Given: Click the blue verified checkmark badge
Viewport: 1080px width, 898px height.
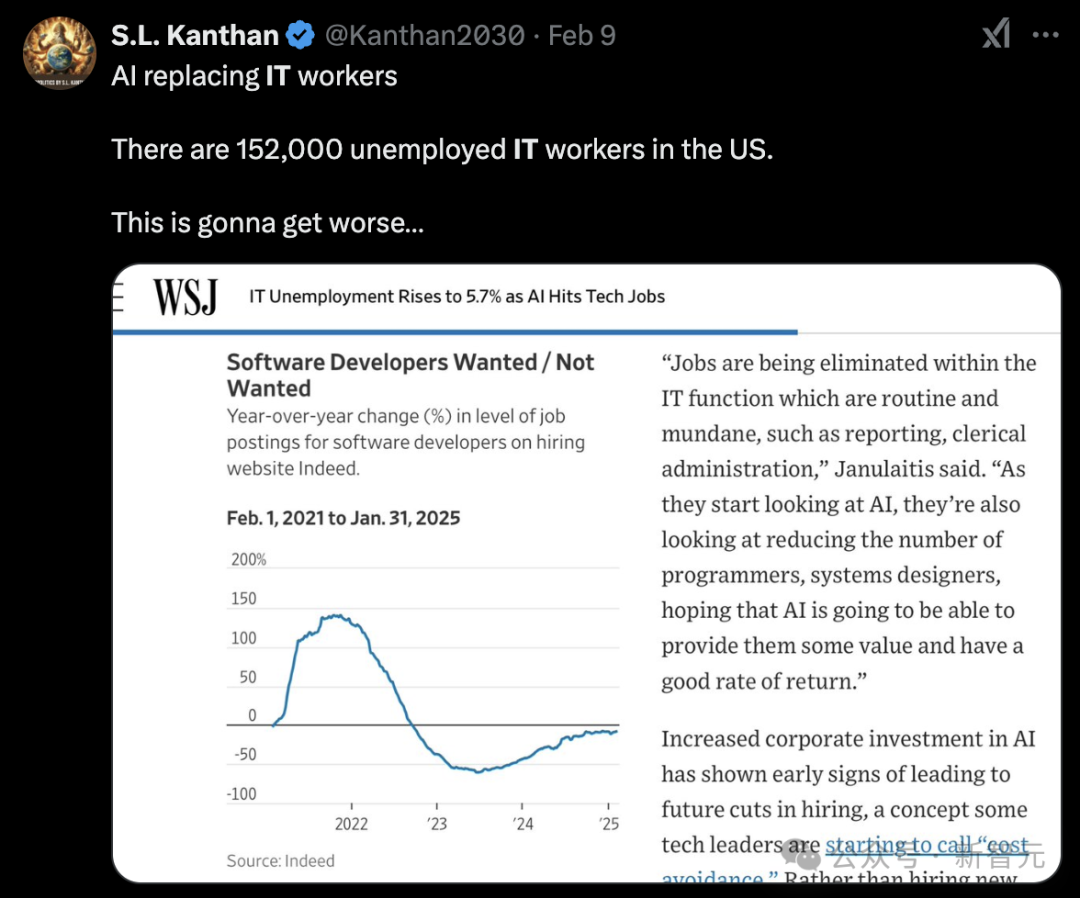Looking at the screenshot, I should (300, 36).
